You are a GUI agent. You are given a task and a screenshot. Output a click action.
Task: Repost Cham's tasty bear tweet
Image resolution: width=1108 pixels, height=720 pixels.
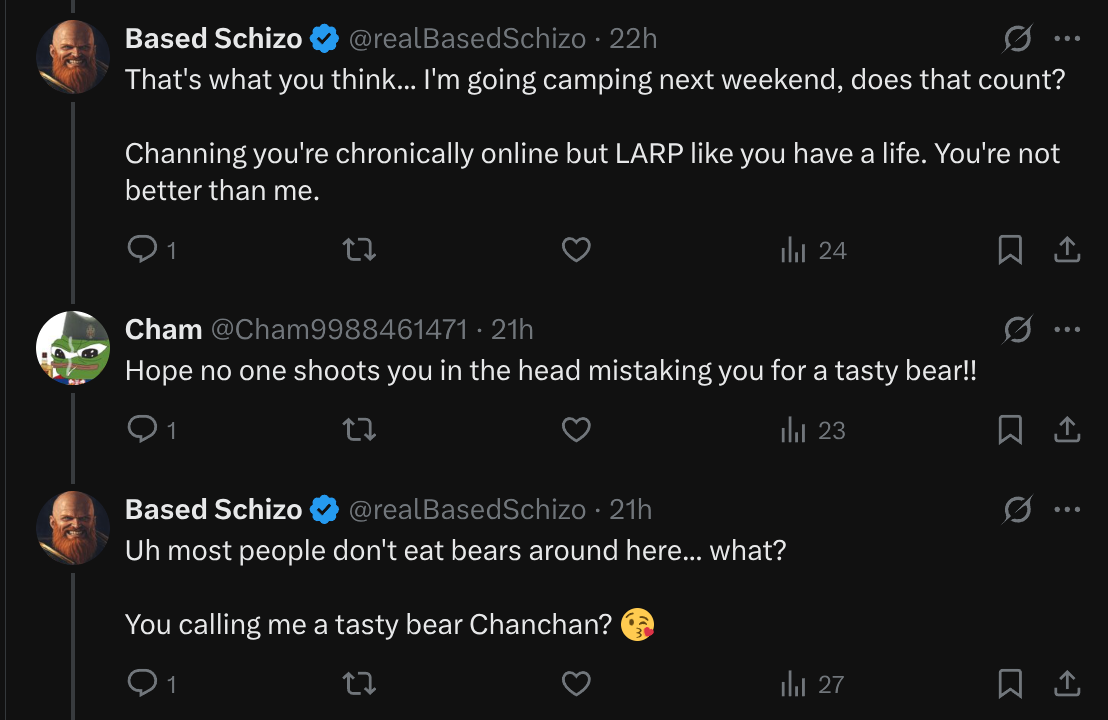[359, 430]
